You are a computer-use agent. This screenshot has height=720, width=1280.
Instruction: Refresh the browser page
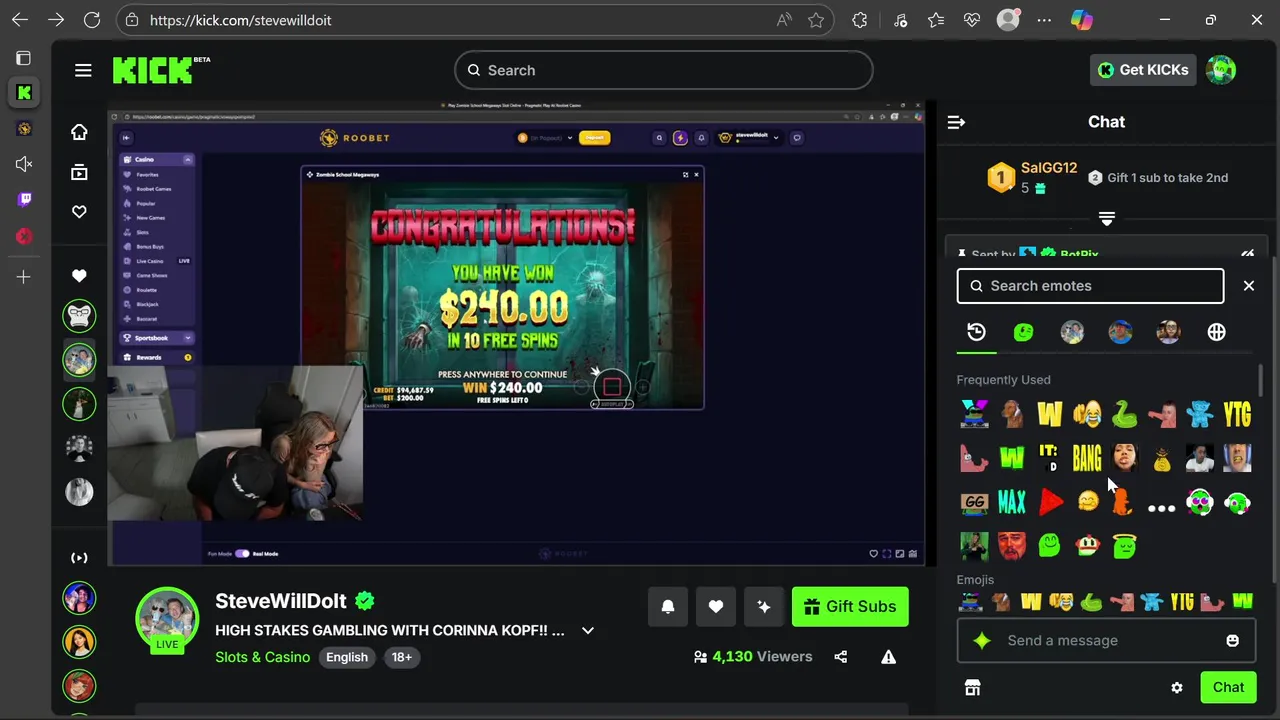(x=92, y=20)
